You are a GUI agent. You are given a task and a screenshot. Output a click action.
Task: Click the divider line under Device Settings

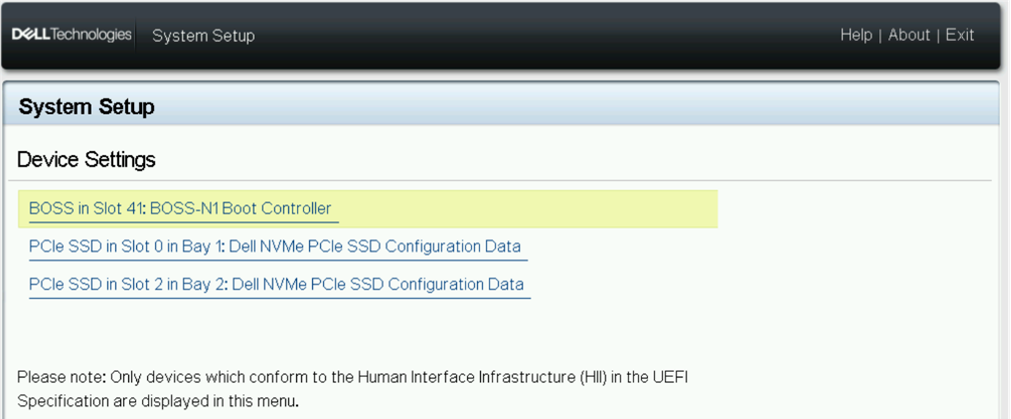pyautogui.click(x=500, y=181)
